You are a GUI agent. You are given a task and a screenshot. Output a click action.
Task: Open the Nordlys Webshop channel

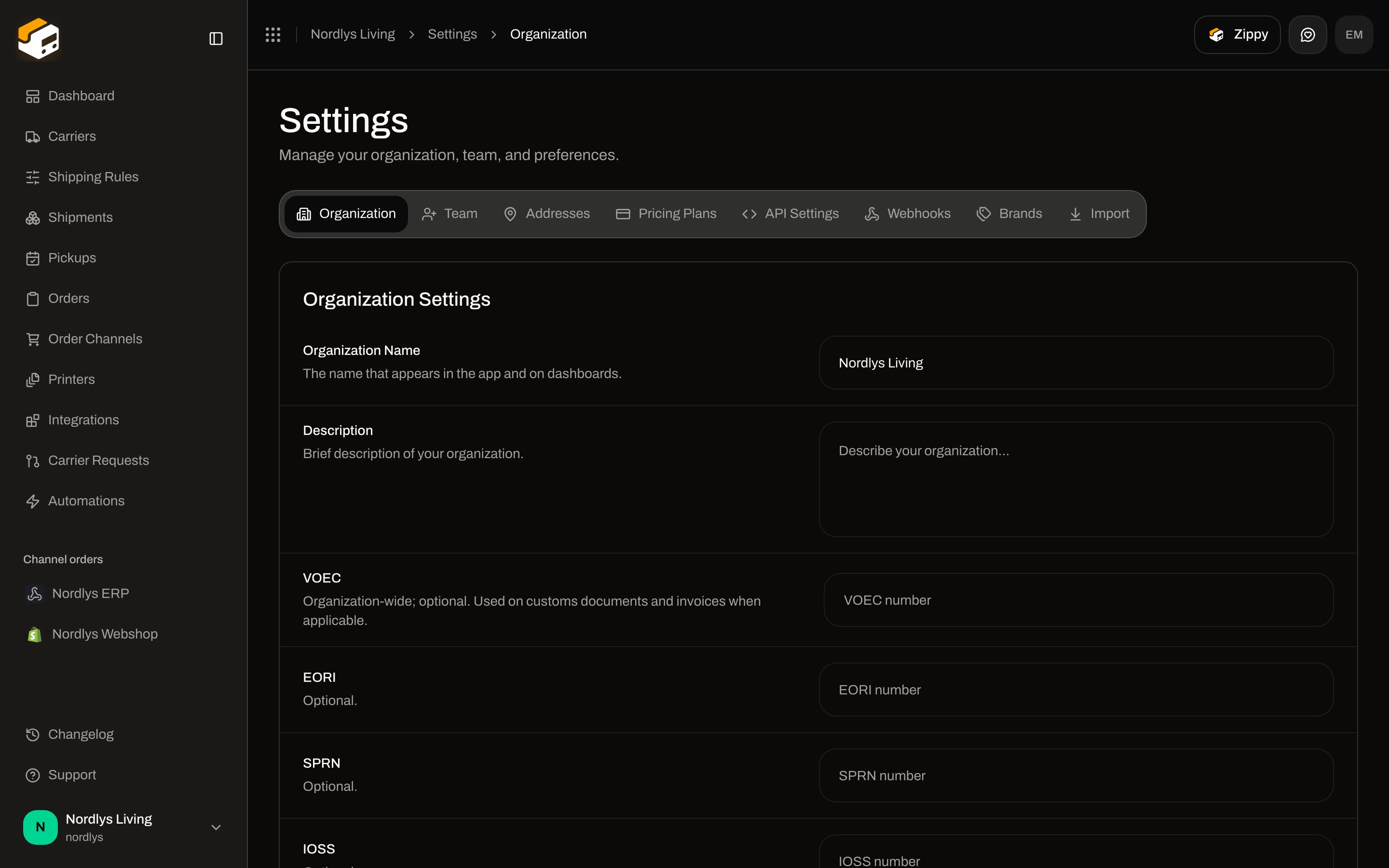[x=123, y=634]
